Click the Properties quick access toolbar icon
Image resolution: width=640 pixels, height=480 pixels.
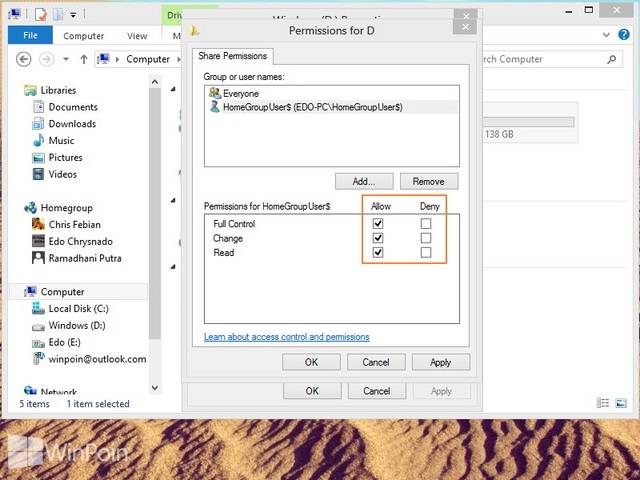[x=40, y=14]
